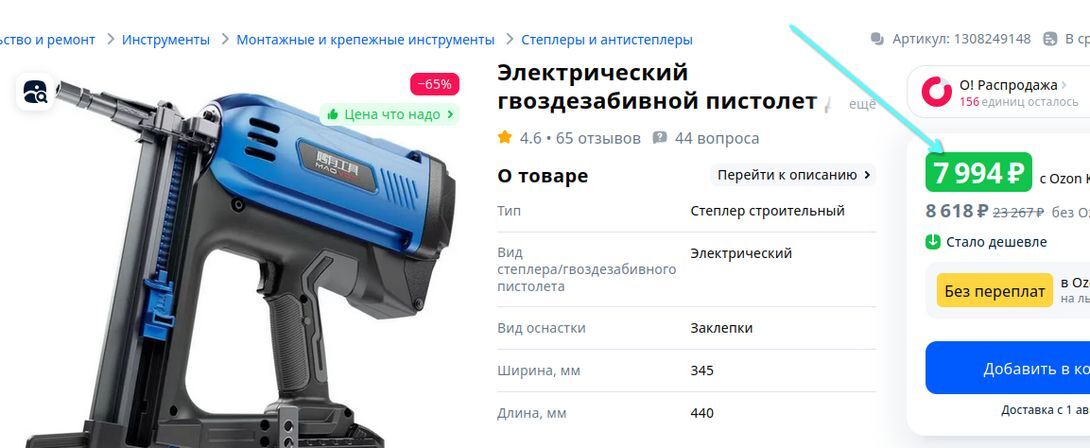Expand product title with ещё
Screen dimensions: 1090x448
pos(863,104)
